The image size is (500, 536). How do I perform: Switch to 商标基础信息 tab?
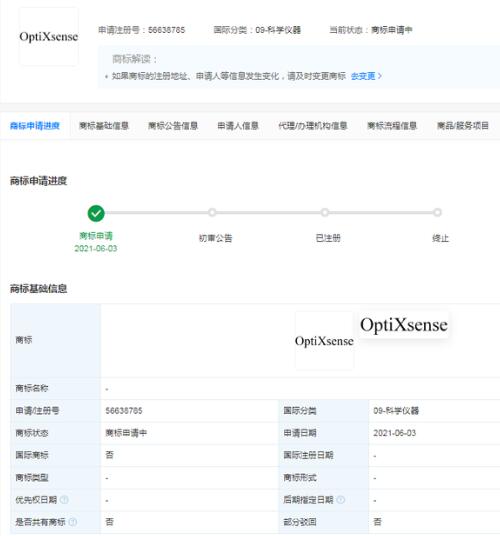pos(104,126)
